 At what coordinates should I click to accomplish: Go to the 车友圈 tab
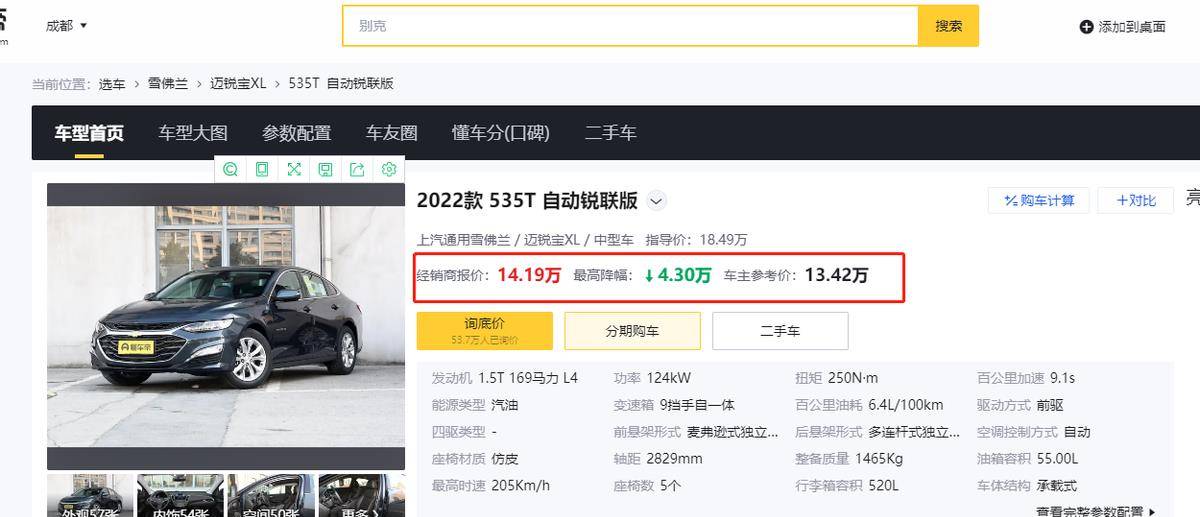coord(391,133)
